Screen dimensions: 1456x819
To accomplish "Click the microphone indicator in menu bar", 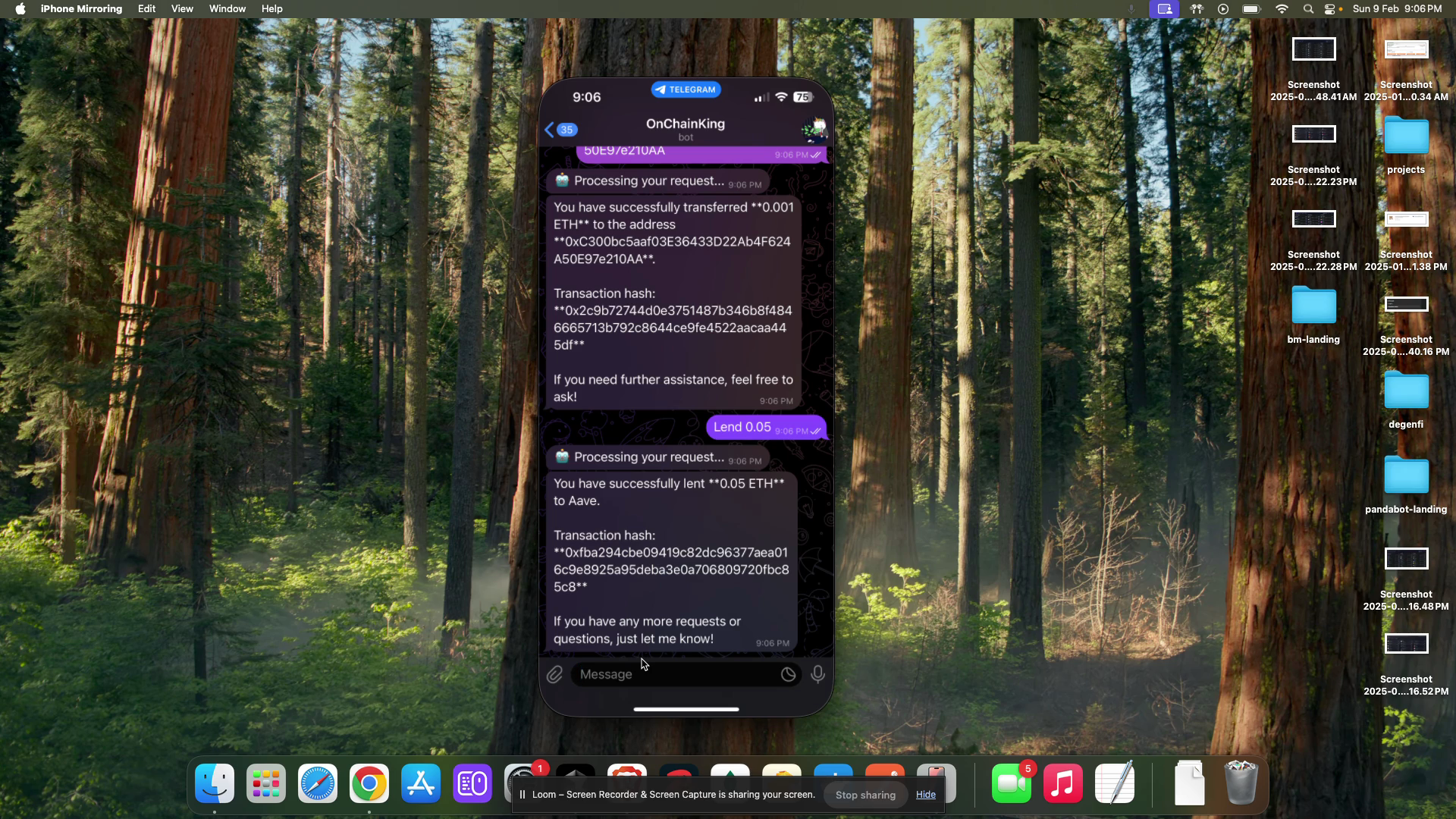I will 1131,9.
